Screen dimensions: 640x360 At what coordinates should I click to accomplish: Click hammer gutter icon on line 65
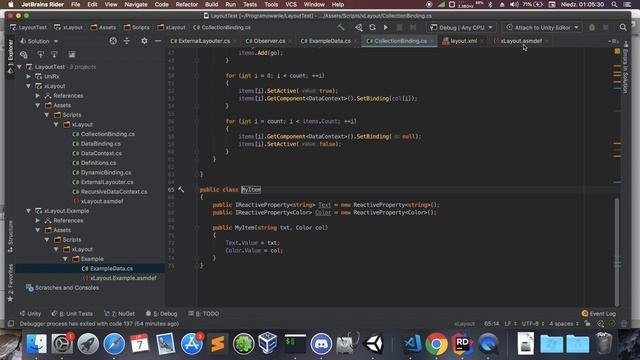[181, 189]
